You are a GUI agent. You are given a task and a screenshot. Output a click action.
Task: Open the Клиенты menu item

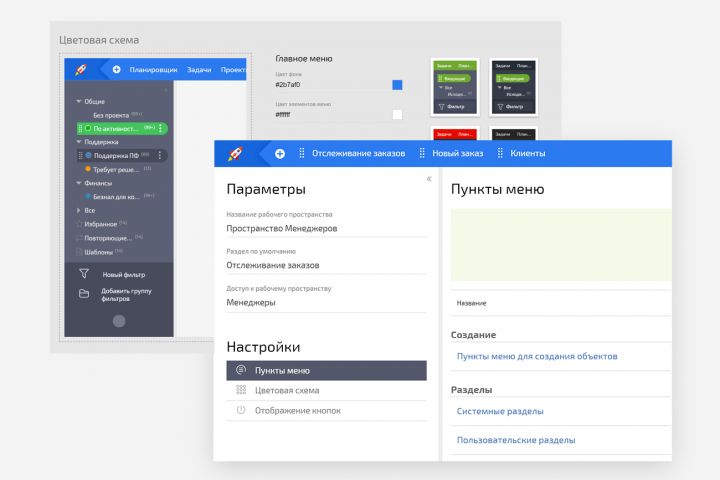click(528, 153)
